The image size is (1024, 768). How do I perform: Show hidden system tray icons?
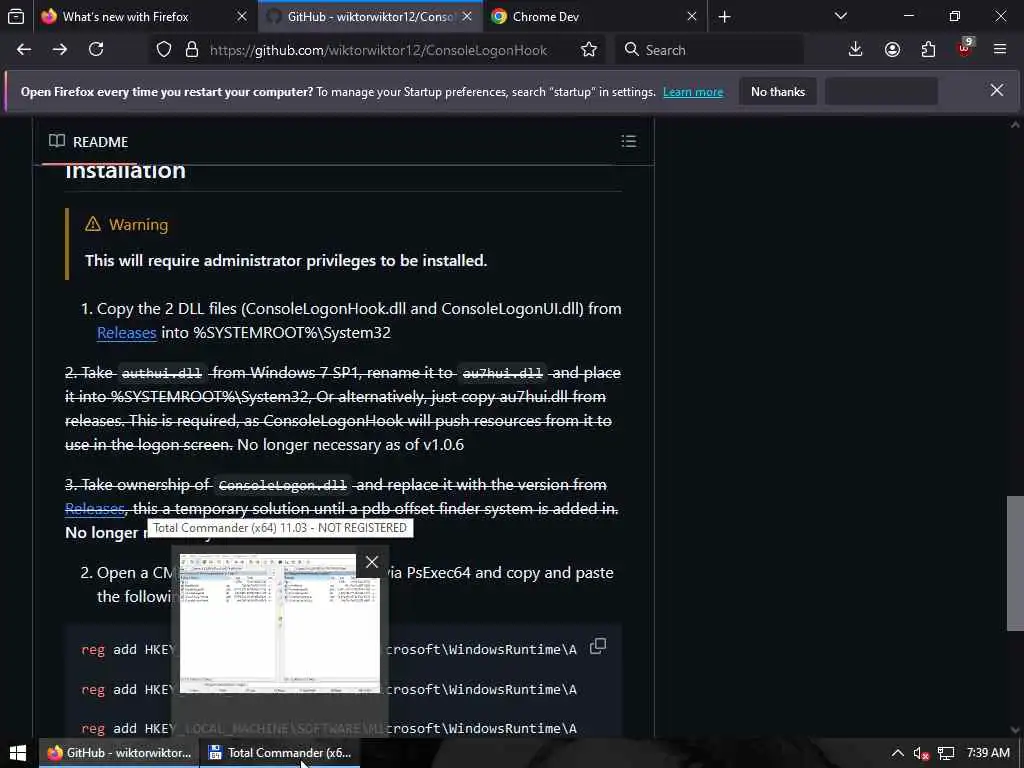tap(898, 753)
